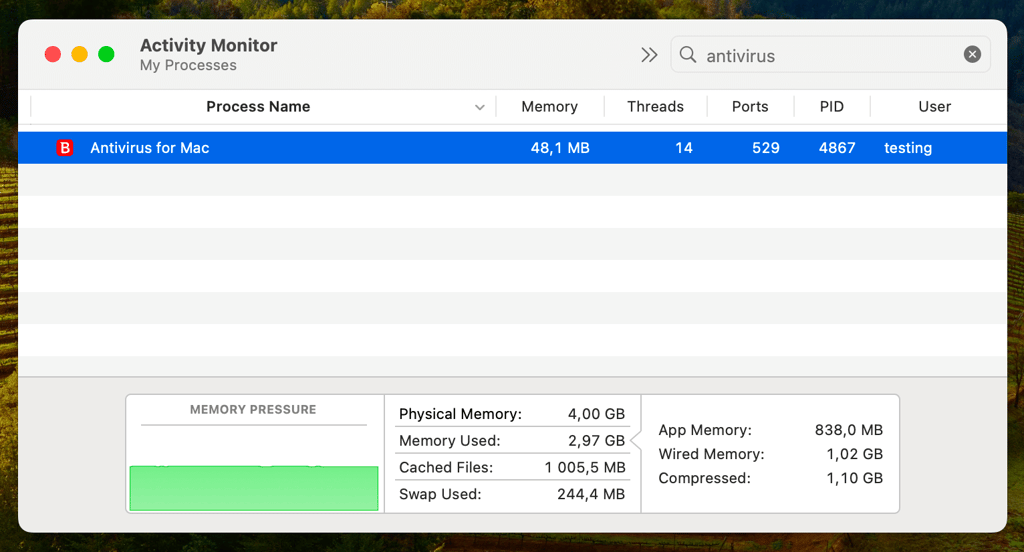
Task: Click the user value 'testing'
Action: coord(908,148)
